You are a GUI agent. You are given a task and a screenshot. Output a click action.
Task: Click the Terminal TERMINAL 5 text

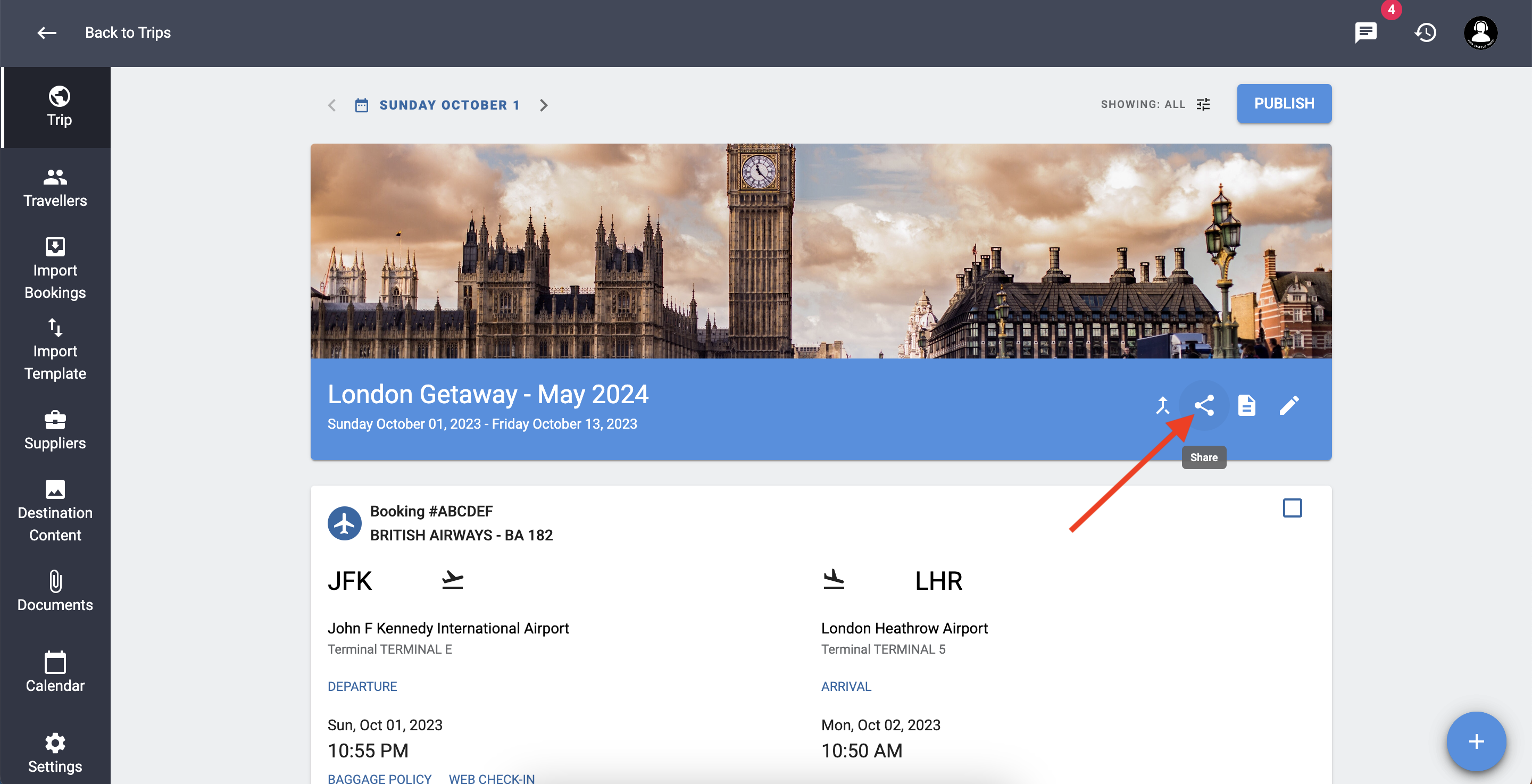click(883, 649)
